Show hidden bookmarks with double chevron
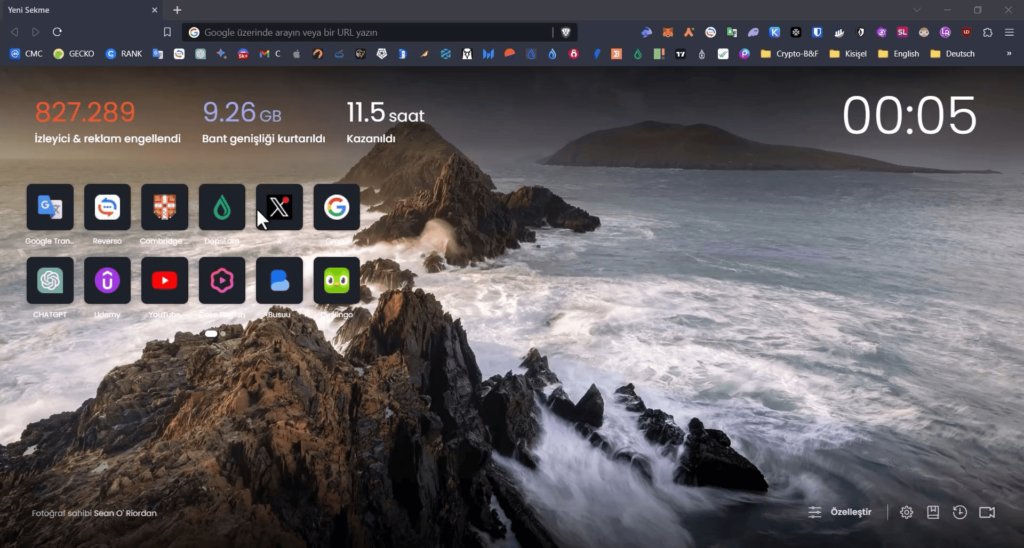The image size is (1024, 548). pos(1009,54)
